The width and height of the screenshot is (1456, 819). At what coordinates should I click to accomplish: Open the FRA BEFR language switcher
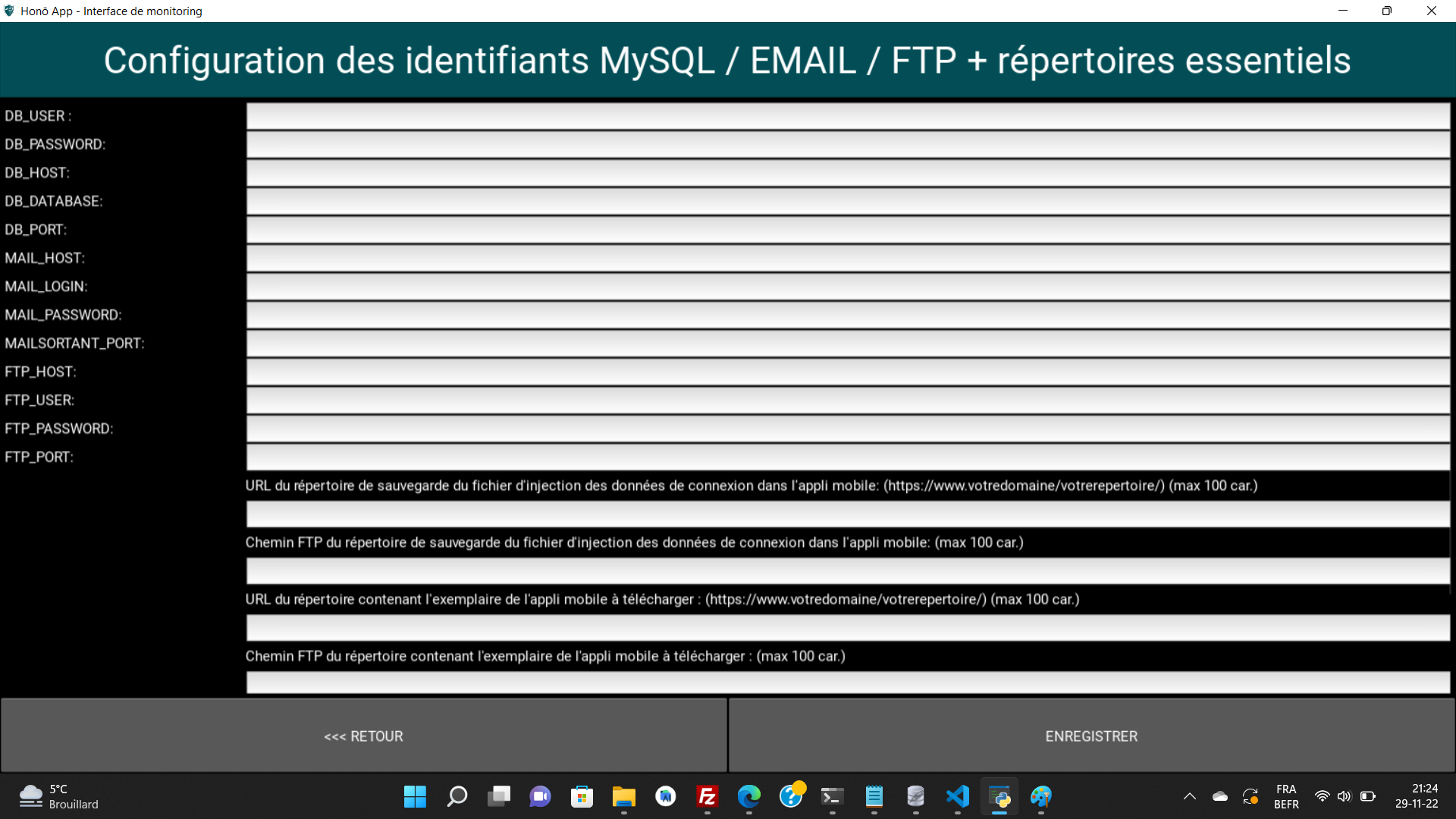click(x=1286, y=796)
